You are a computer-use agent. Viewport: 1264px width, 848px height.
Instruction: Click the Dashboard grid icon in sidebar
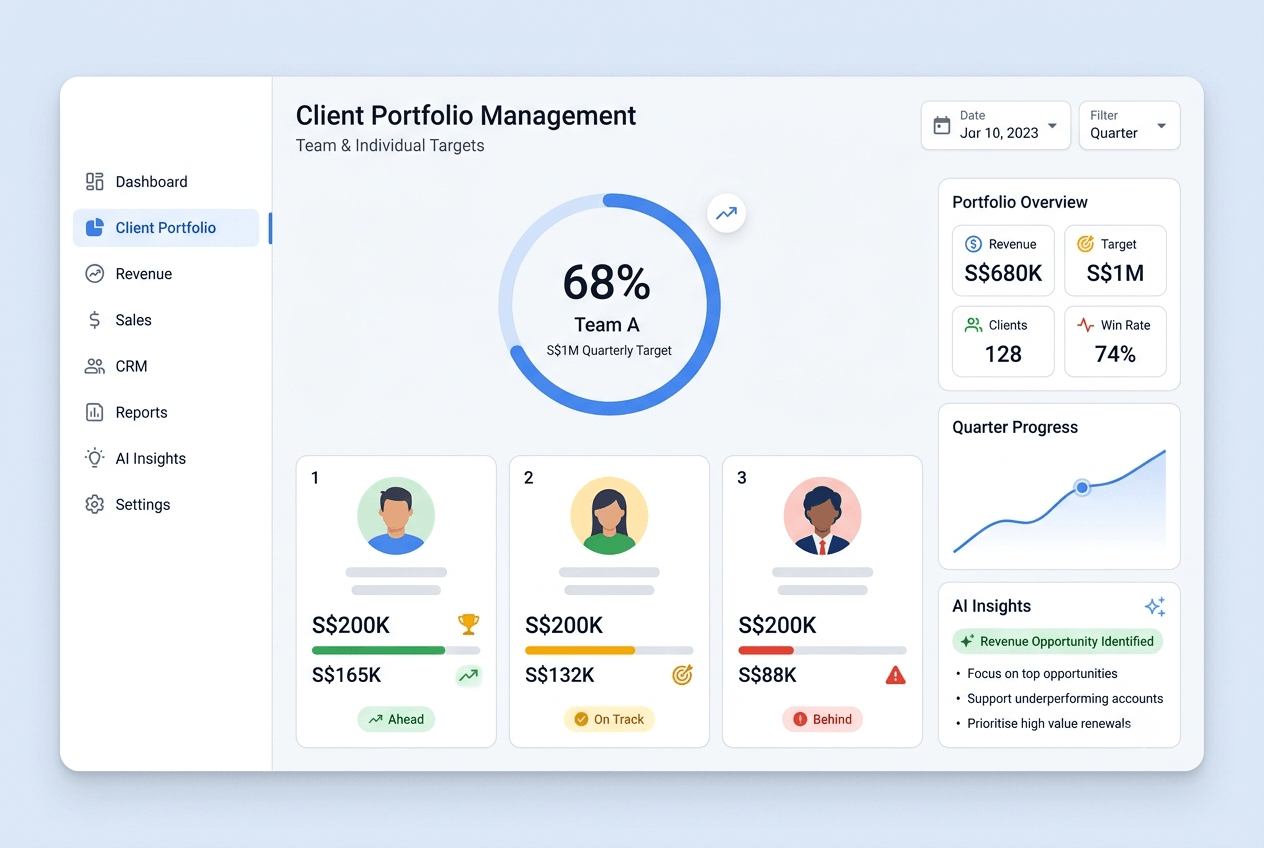95,181
